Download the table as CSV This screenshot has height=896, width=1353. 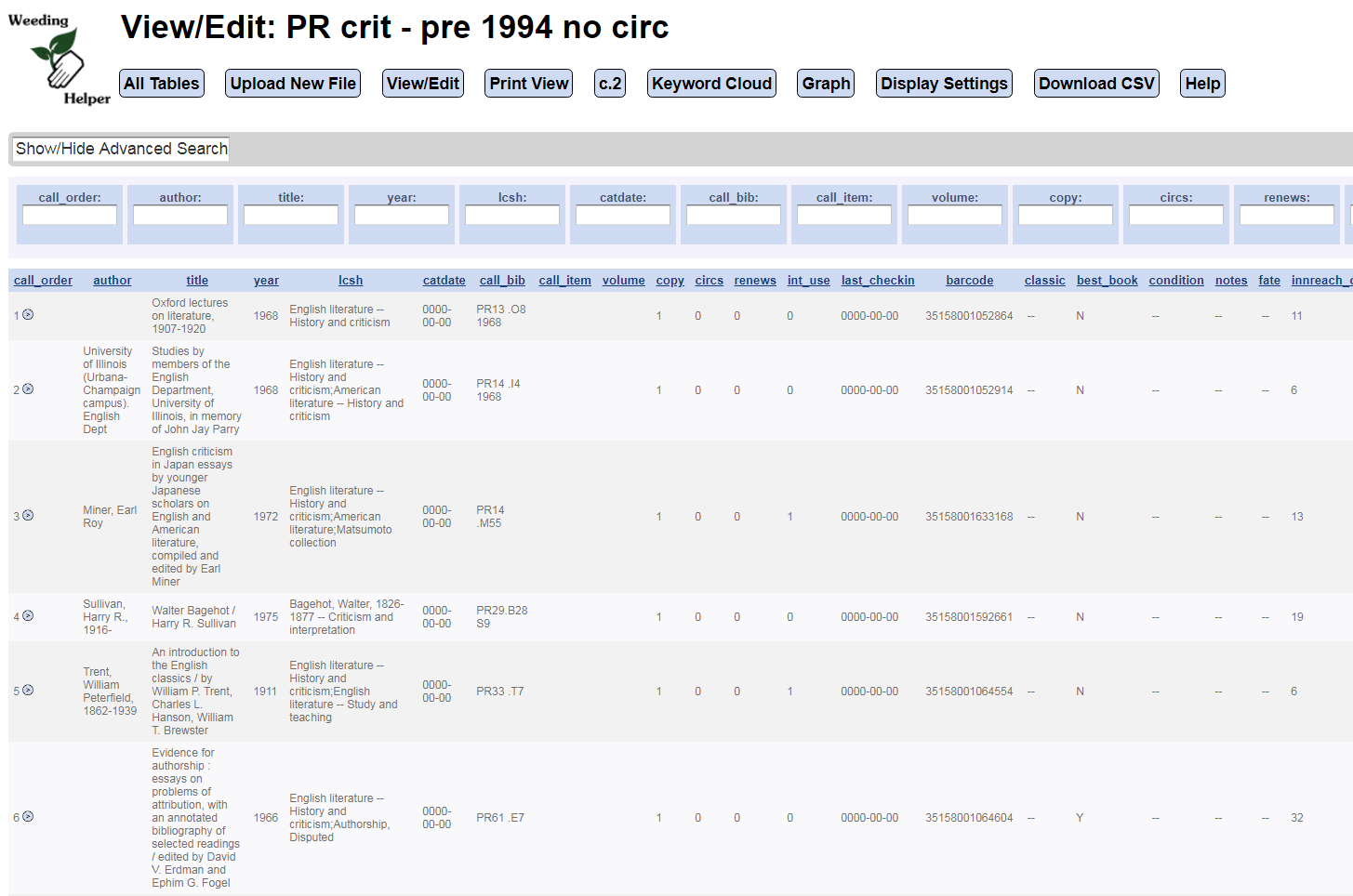1096,84
